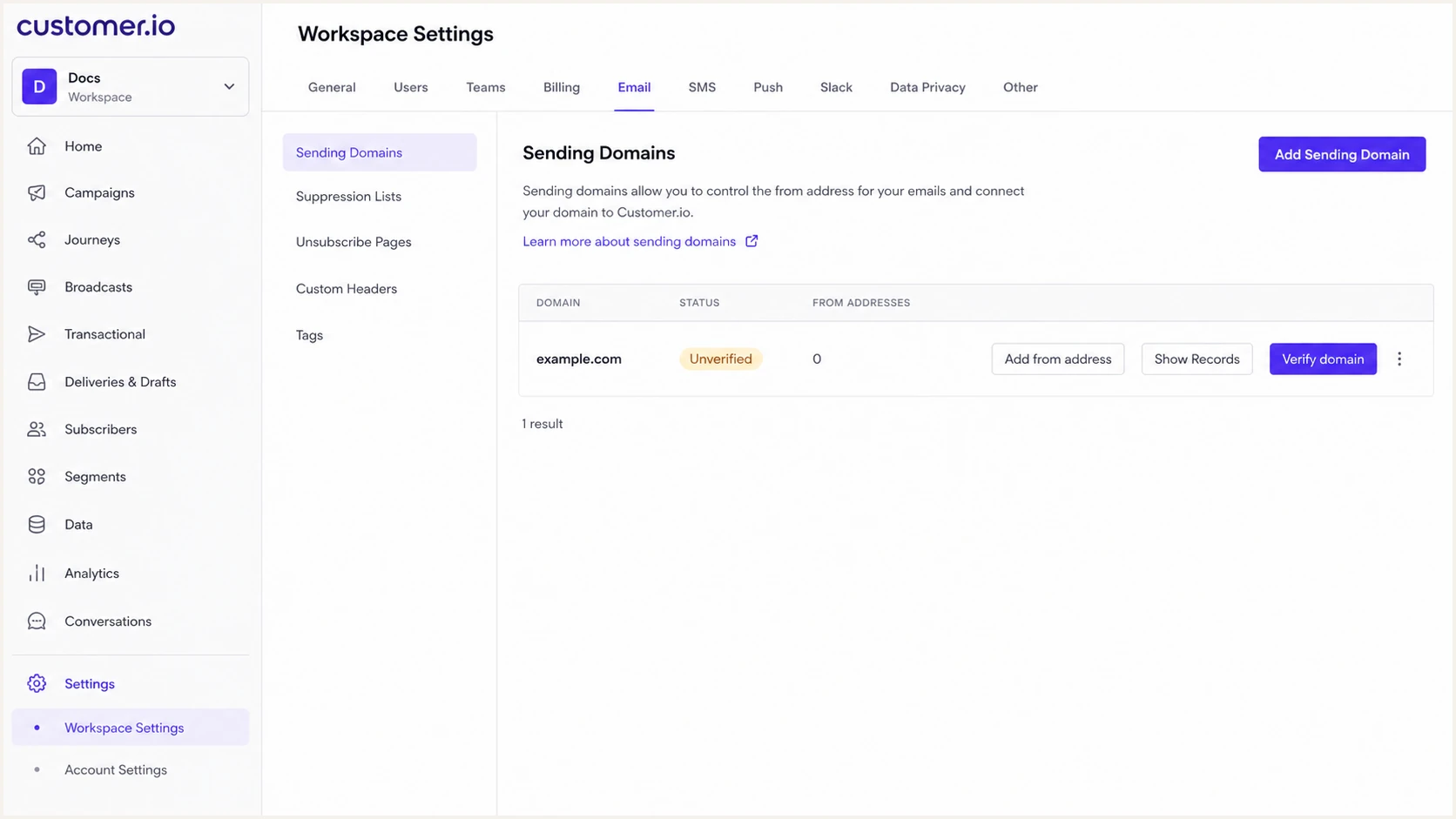The width and height of the screenshot is (1456, 819).
Task: Click the from addresses count '0'
Action: 817,359
